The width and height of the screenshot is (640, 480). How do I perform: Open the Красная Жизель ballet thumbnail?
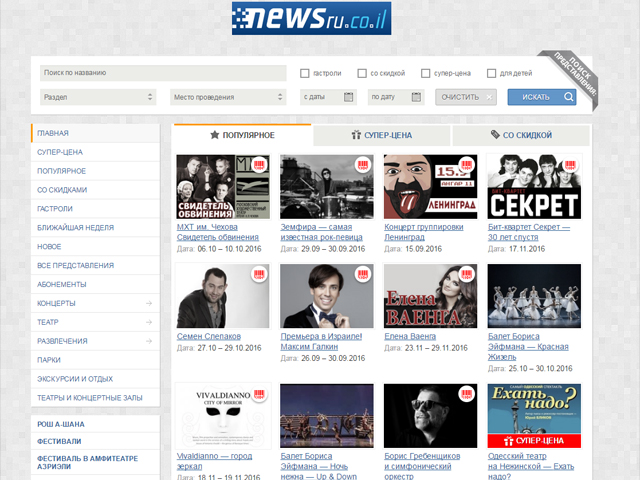[534, 296]
